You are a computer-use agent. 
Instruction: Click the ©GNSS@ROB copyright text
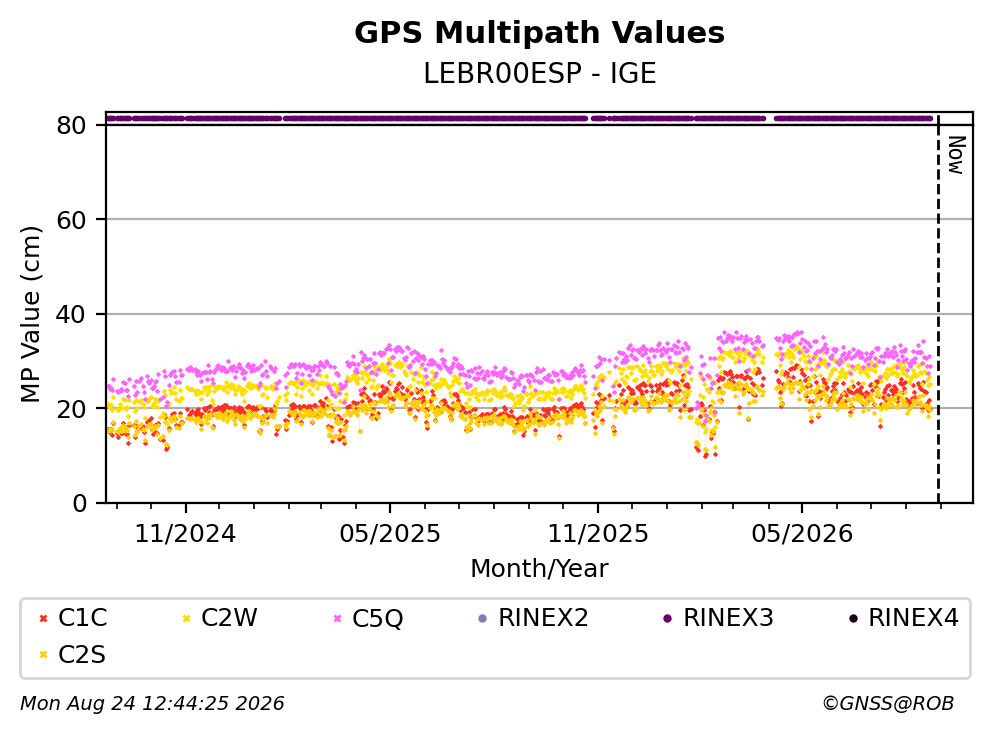(x=888, y=704)
